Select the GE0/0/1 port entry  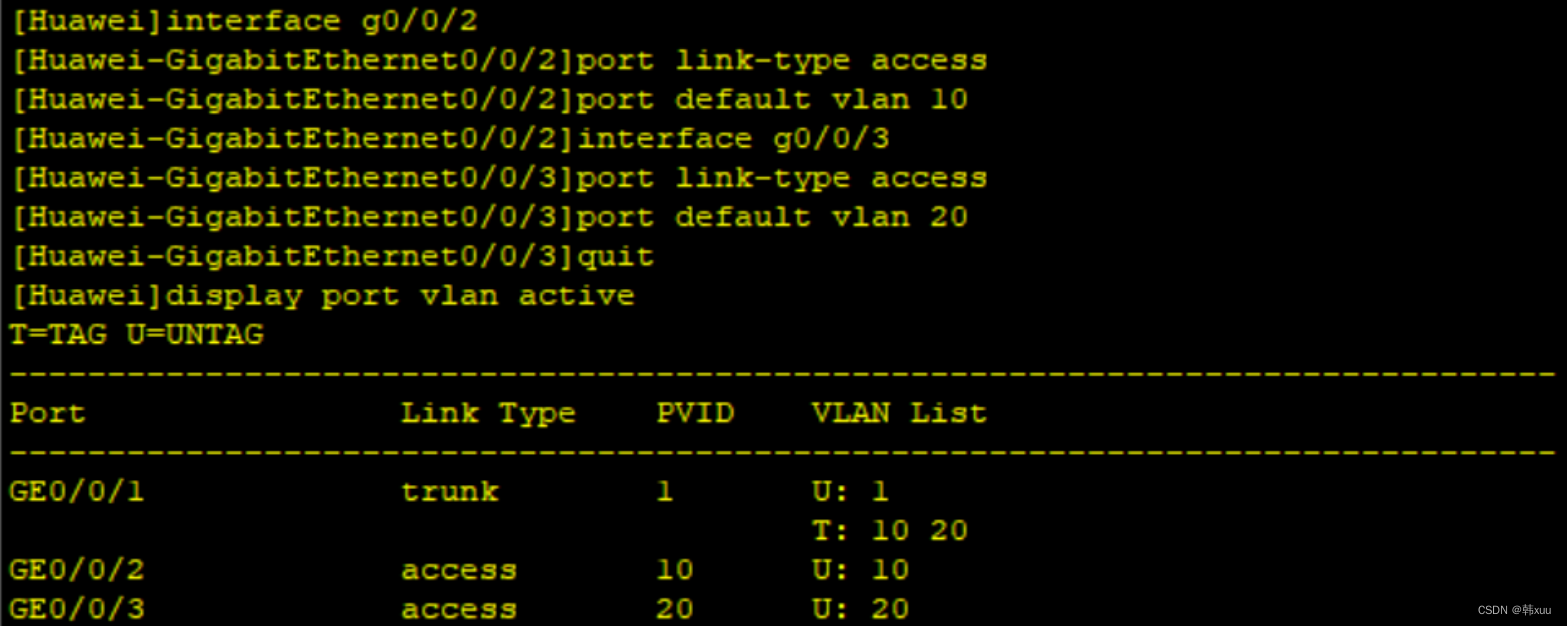coord(77,491)
